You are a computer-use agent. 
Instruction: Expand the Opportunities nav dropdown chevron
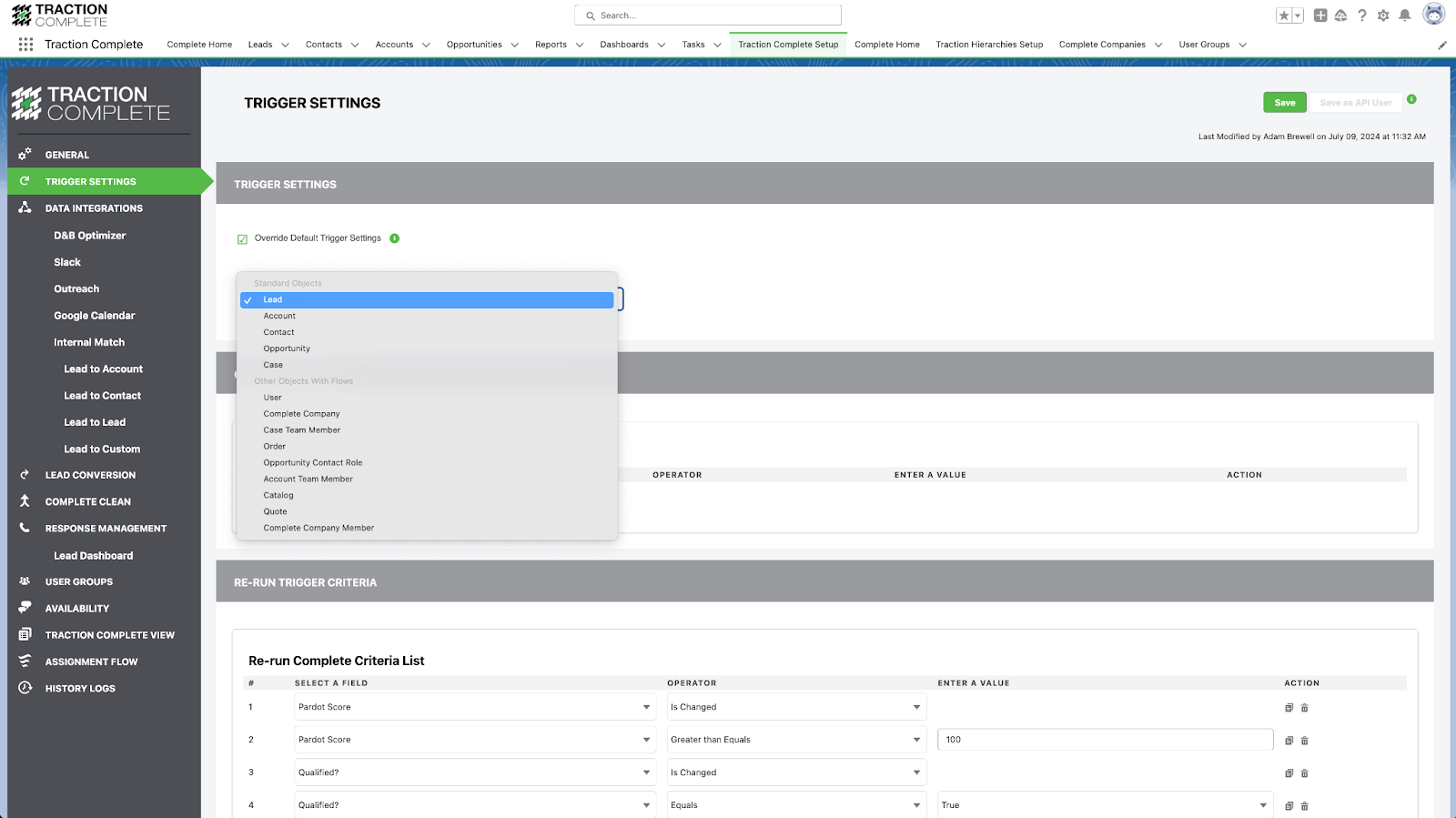[x=514, y=45]
